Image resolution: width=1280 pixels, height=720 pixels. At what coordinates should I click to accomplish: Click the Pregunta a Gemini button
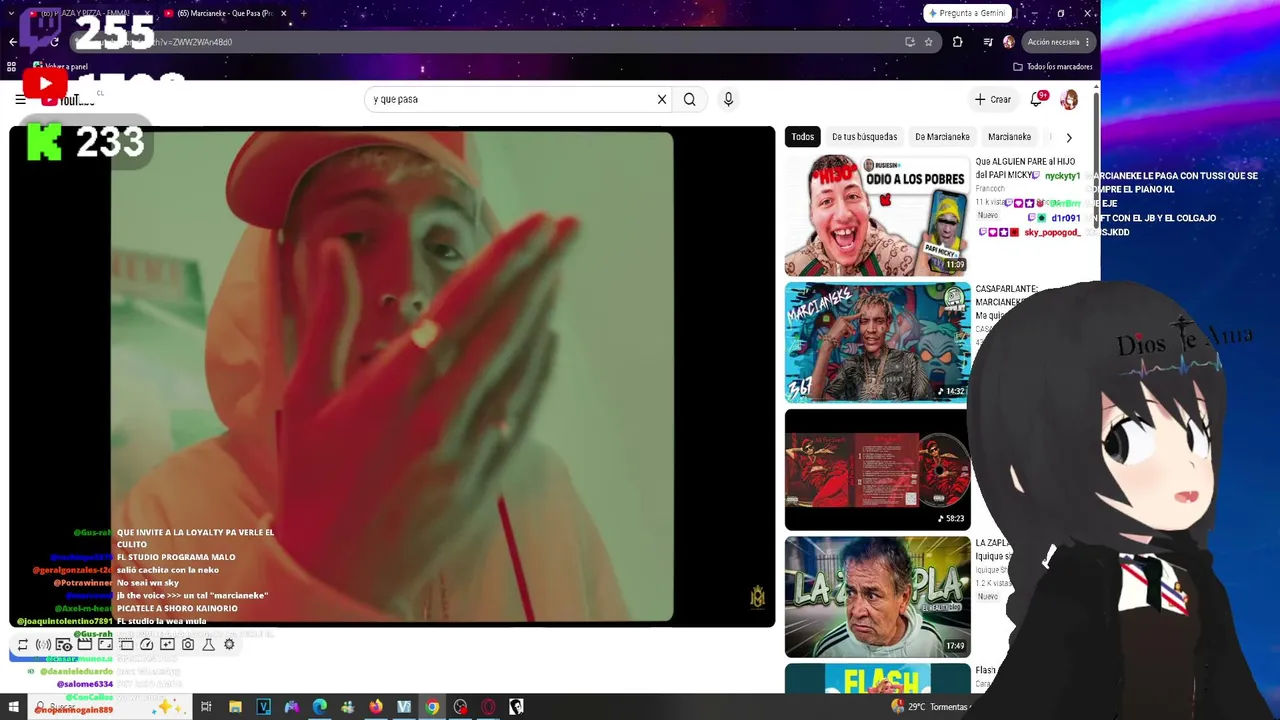click(967, 13)
